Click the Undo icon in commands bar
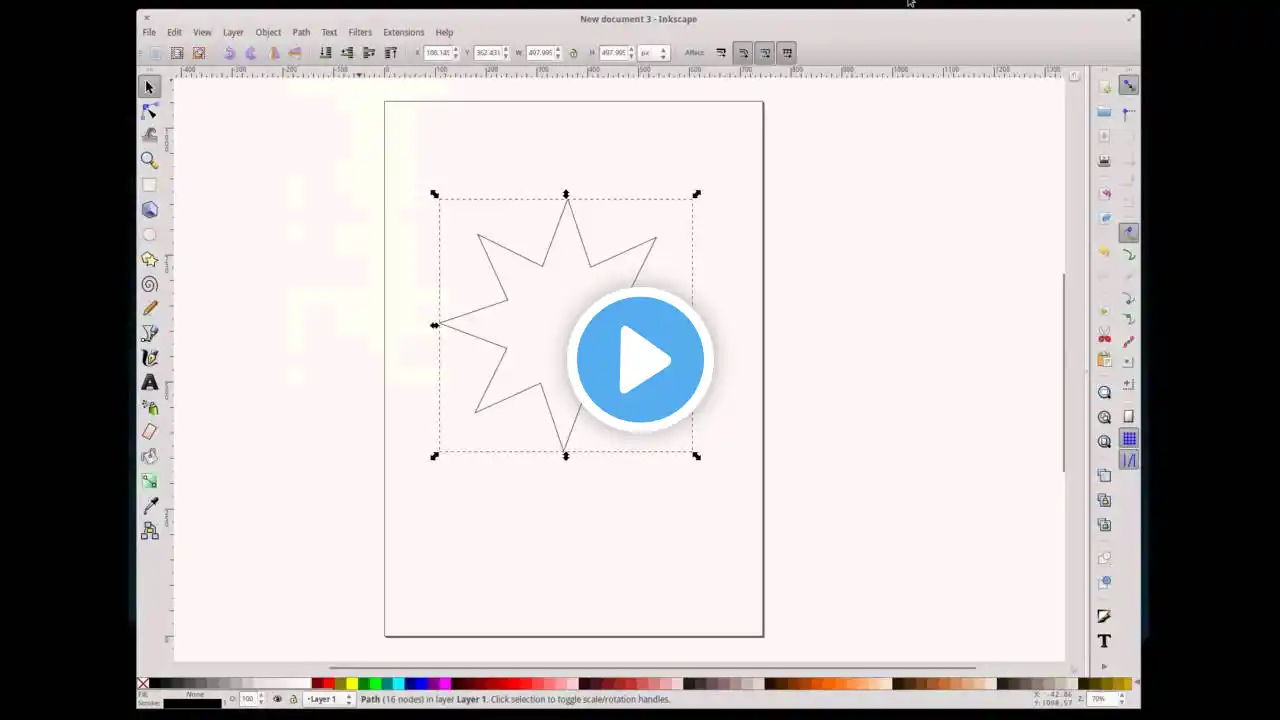 (1104, 251)
